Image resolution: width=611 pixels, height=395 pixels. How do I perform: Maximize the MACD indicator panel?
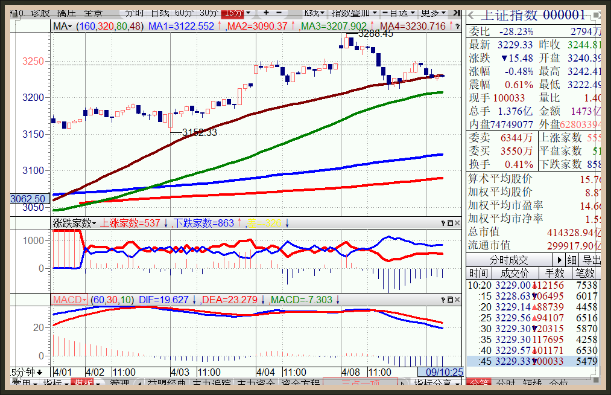(x=450, y=300)
